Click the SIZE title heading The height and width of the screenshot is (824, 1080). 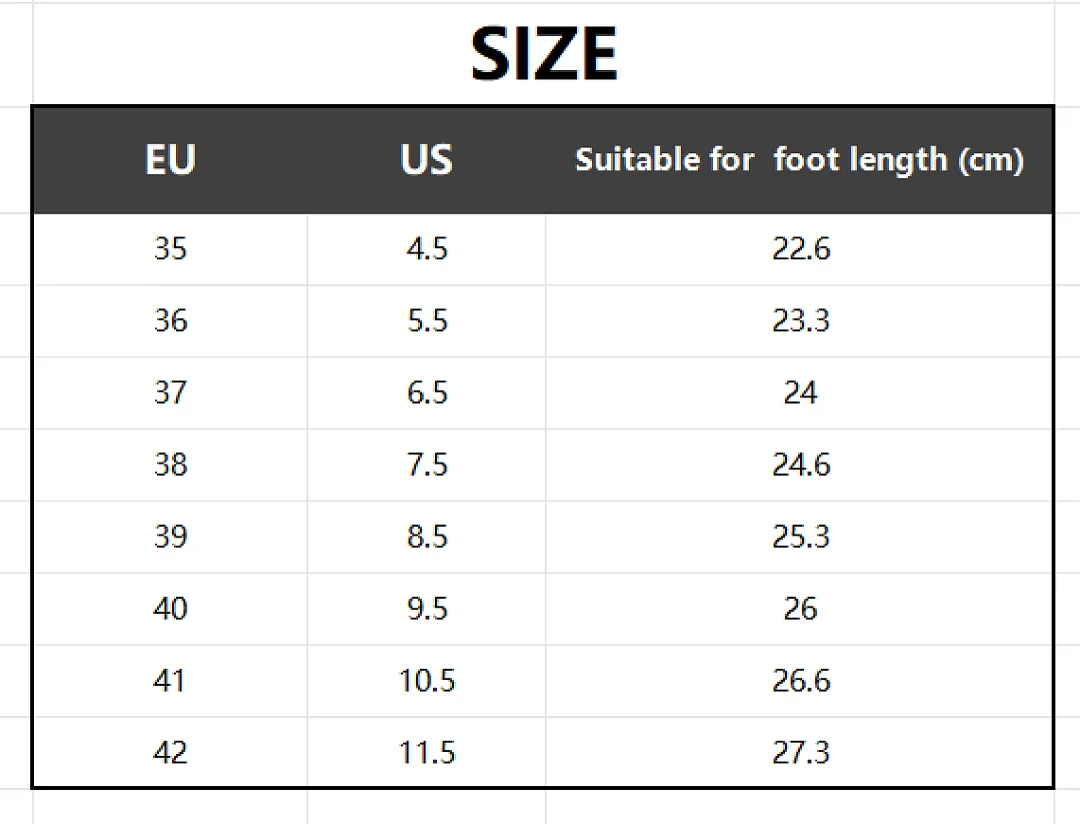(x=543, y=54)
